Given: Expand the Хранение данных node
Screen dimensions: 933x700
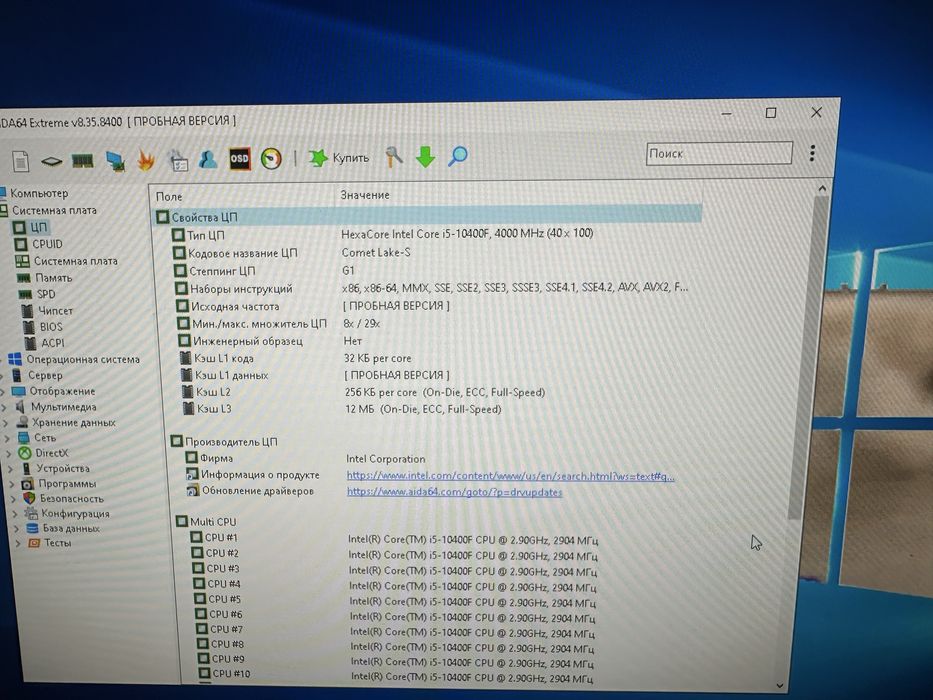Looking at the screenshot, I should click(x=7, y=423).
